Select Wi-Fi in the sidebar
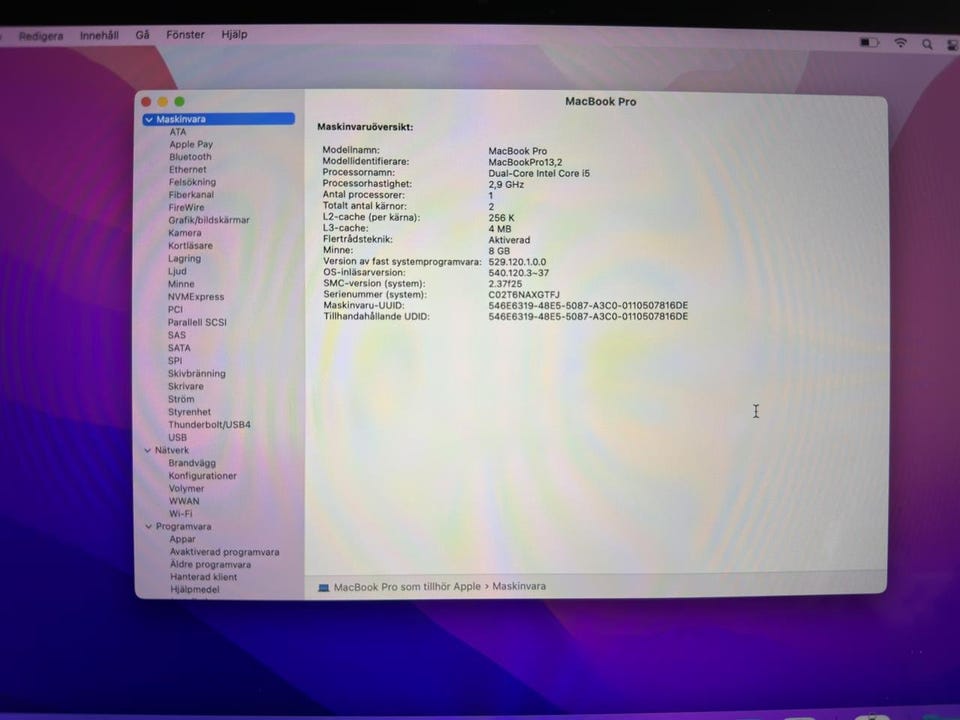This screenshot has height=720, width=960. (x=181, y=514)
